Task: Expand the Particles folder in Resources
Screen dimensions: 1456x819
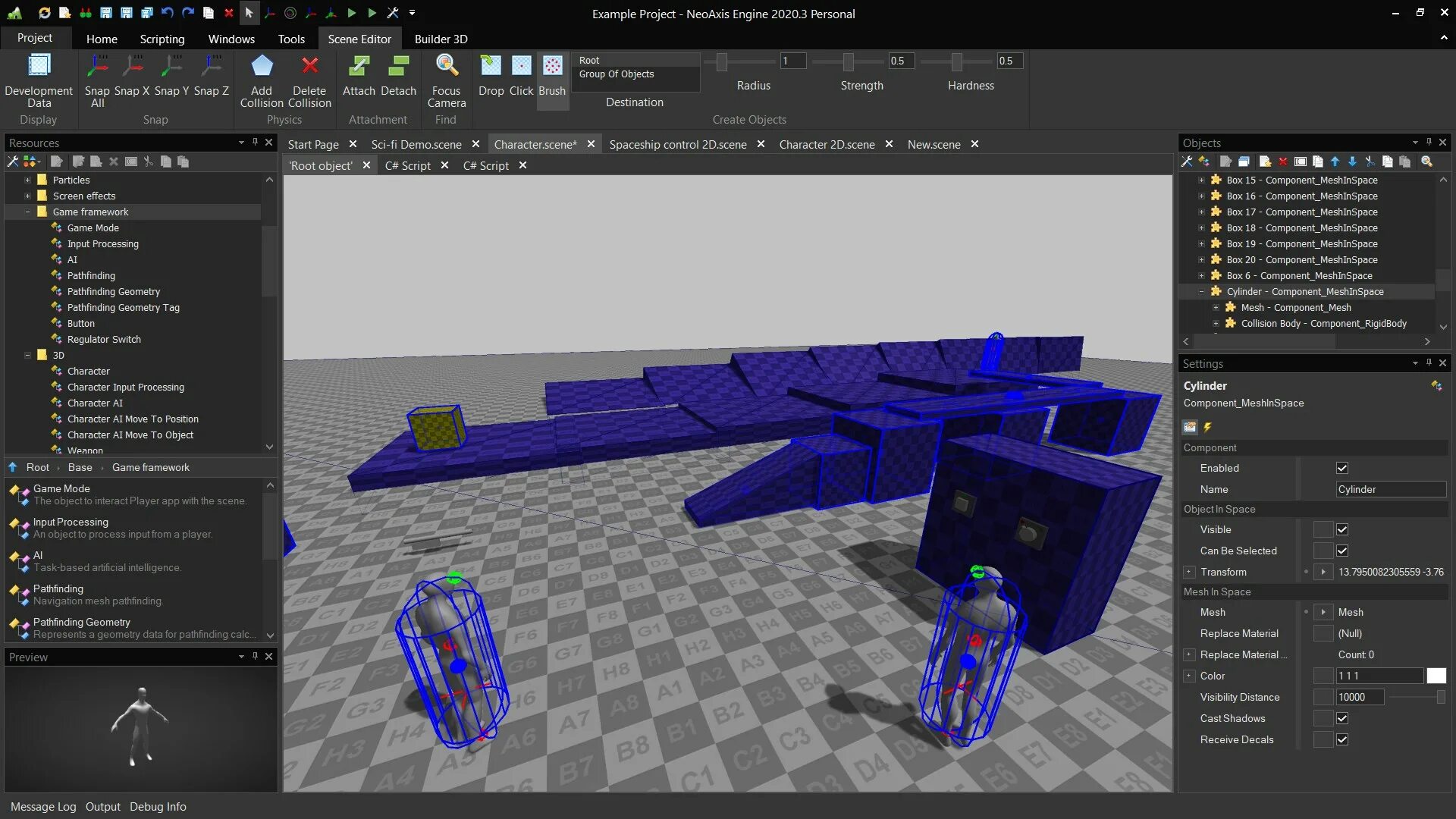Action: (x=27, y=180)
